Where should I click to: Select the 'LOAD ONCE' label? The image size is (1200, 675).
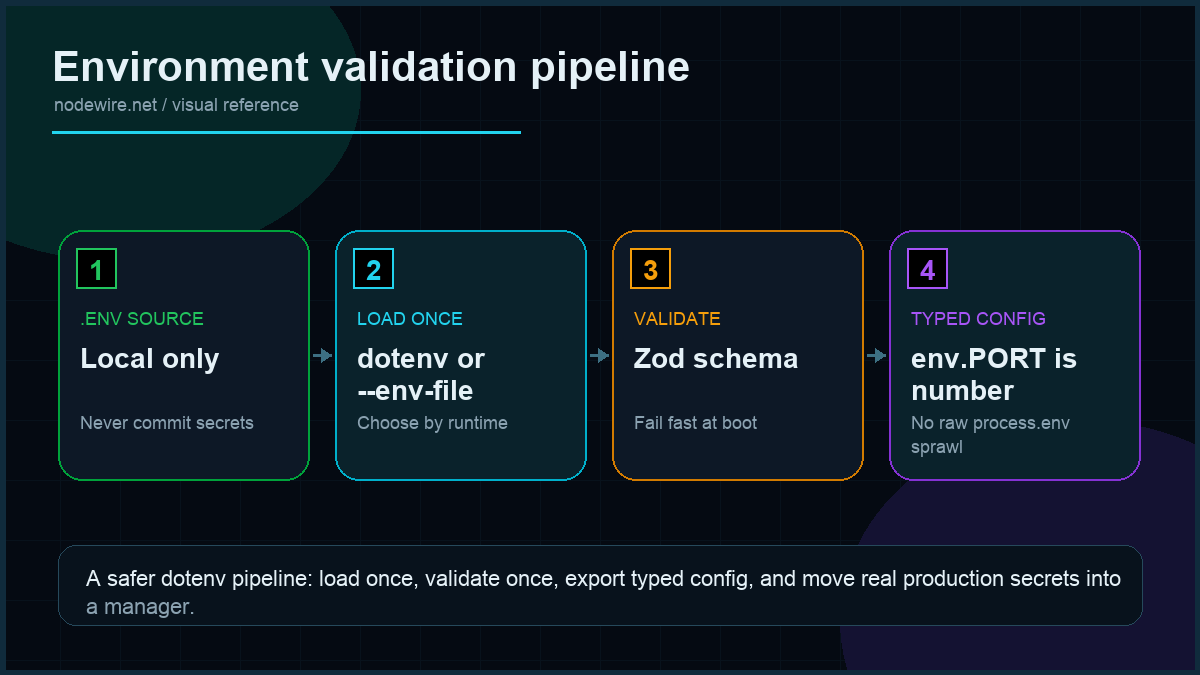point(410,319)
